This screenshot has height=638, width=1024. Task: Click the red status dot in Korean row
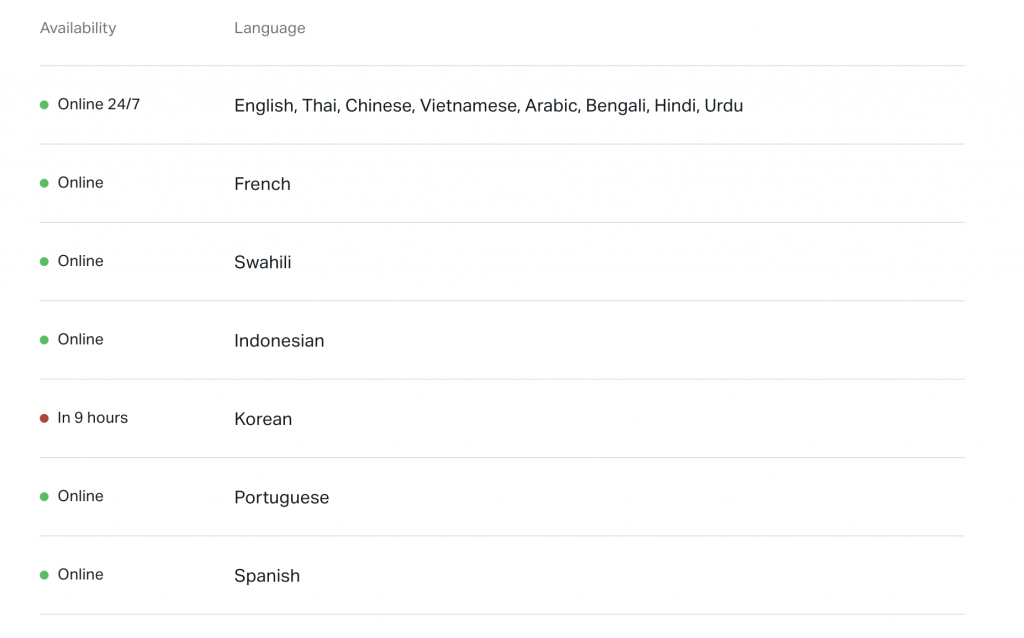(44, 419)
